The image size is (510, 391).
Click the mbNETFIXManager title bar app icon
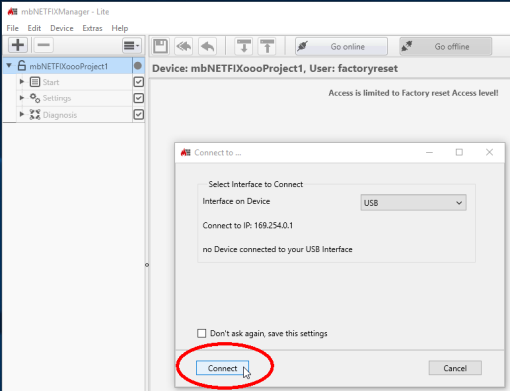12,12
